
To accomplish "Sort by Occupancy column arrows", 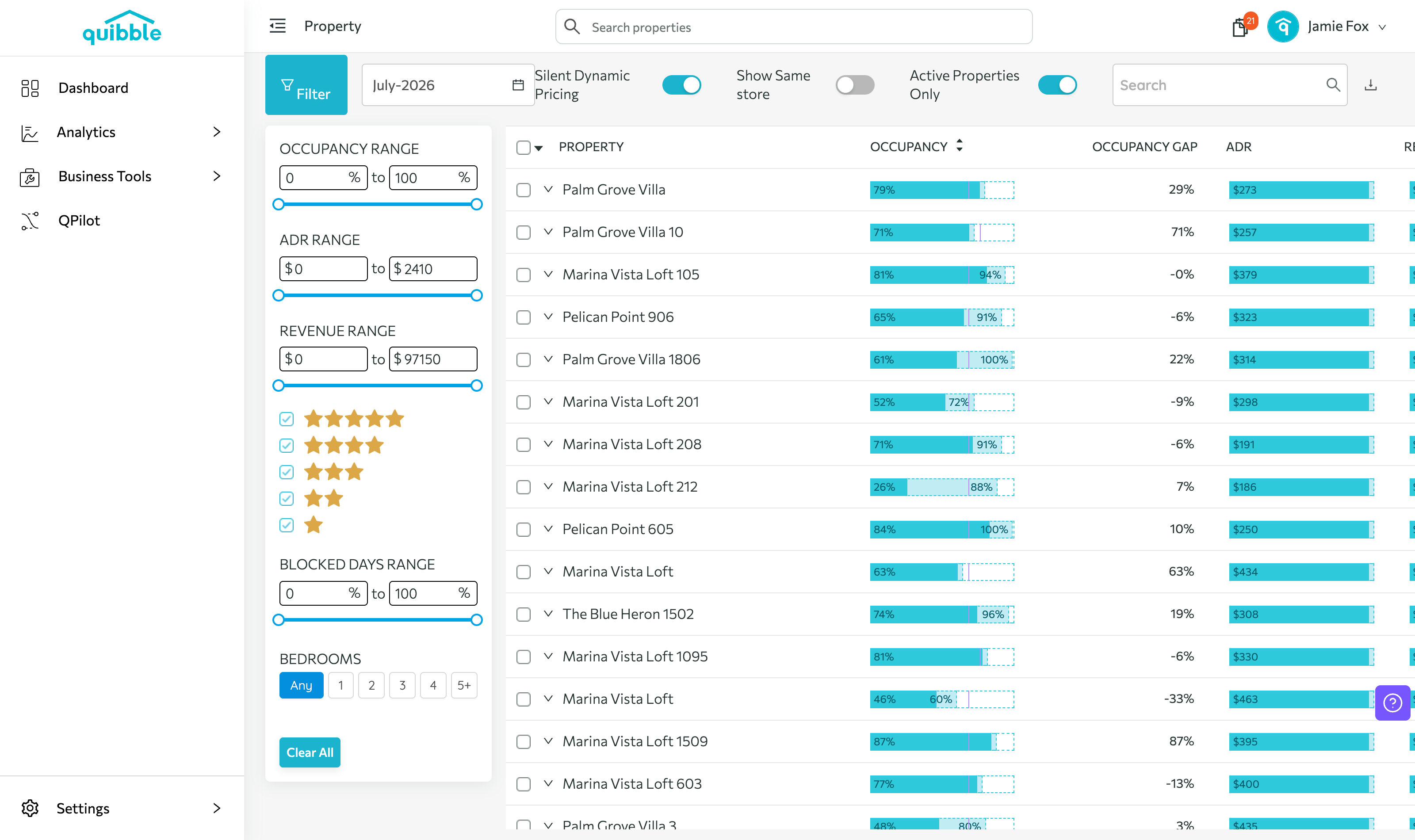I will (x=960, y=146).
